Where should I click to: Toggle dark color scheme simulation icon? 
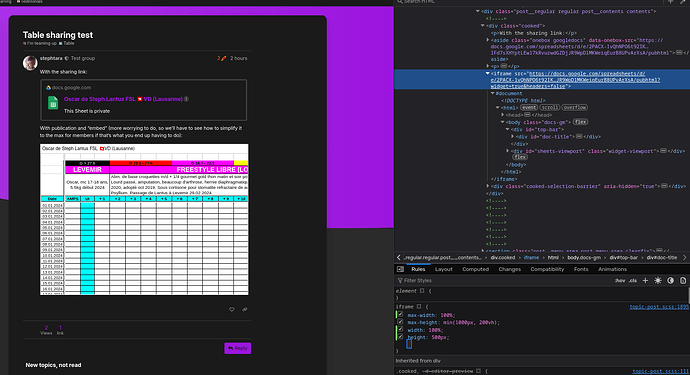pyautogui.click(x=670, y=280)
